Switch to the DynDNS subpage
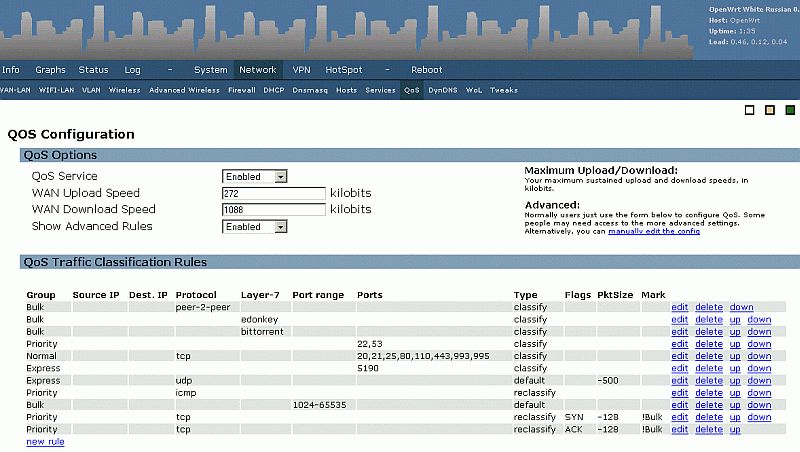The height and width of the screenshot is (452, 800). coord(443,90)
